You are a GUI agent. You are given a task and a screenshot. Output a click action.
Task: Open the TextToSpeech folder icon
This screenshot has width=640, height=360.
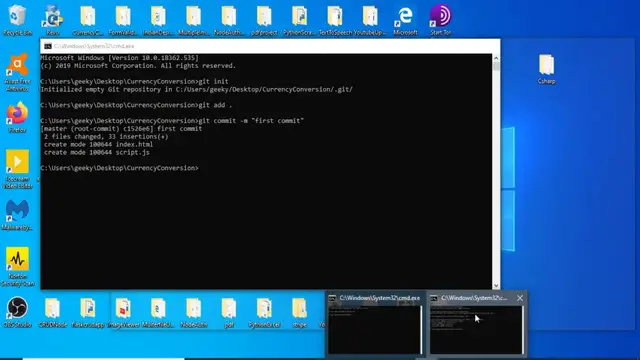point(335,20)
